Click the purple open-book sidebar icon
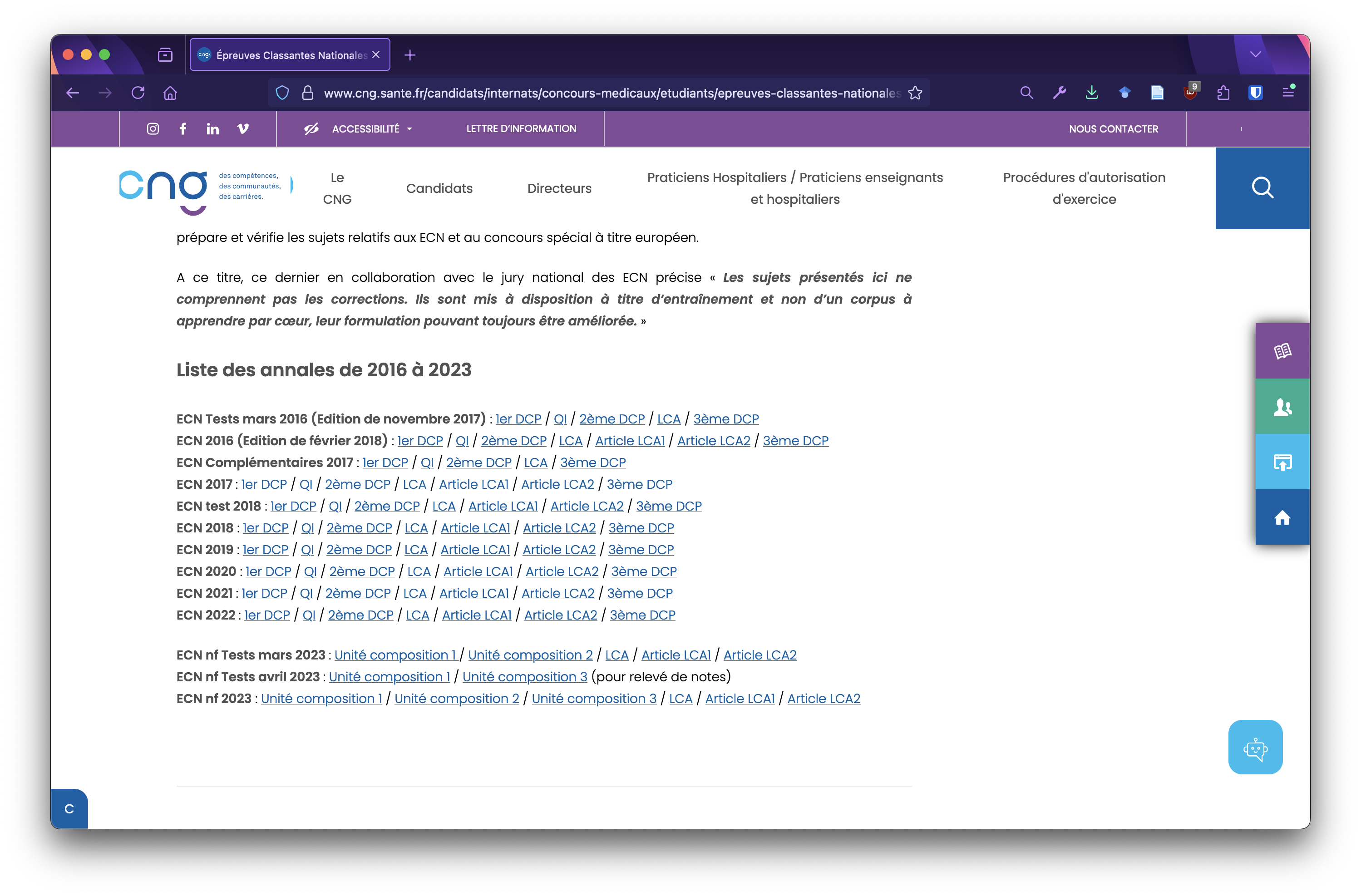Screen dimensions: 1361x896 click(x=1282, y=350)
